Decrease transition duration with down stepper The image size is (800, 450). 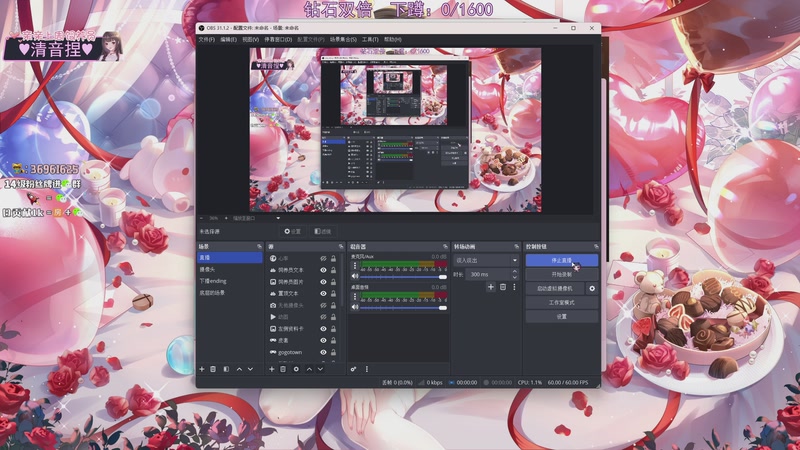coord(514,277)
